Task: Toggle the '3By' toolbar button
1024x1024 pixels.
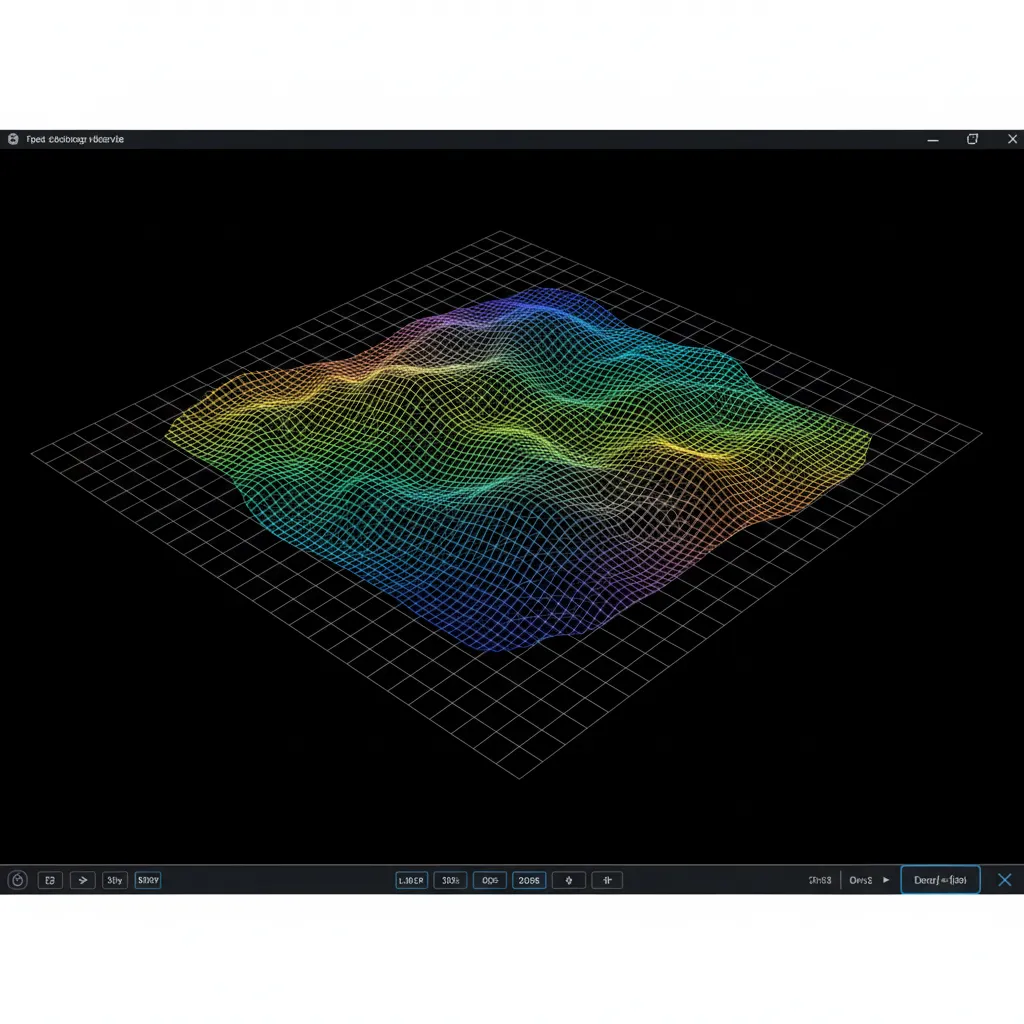Action: coord(115,880)
